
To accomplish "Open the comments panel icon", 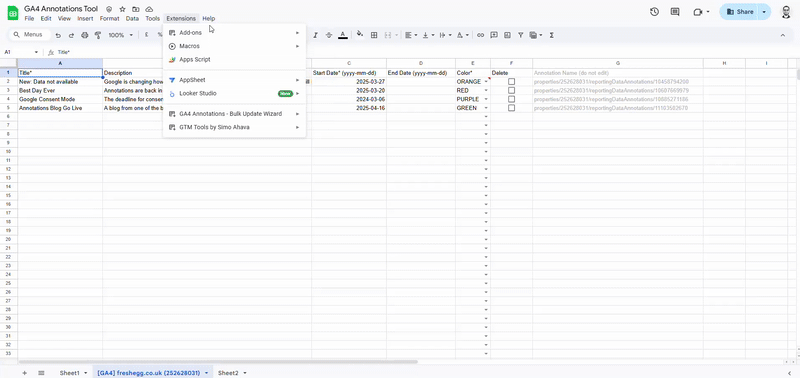I will pyautogui.click(x=675, y=12).
